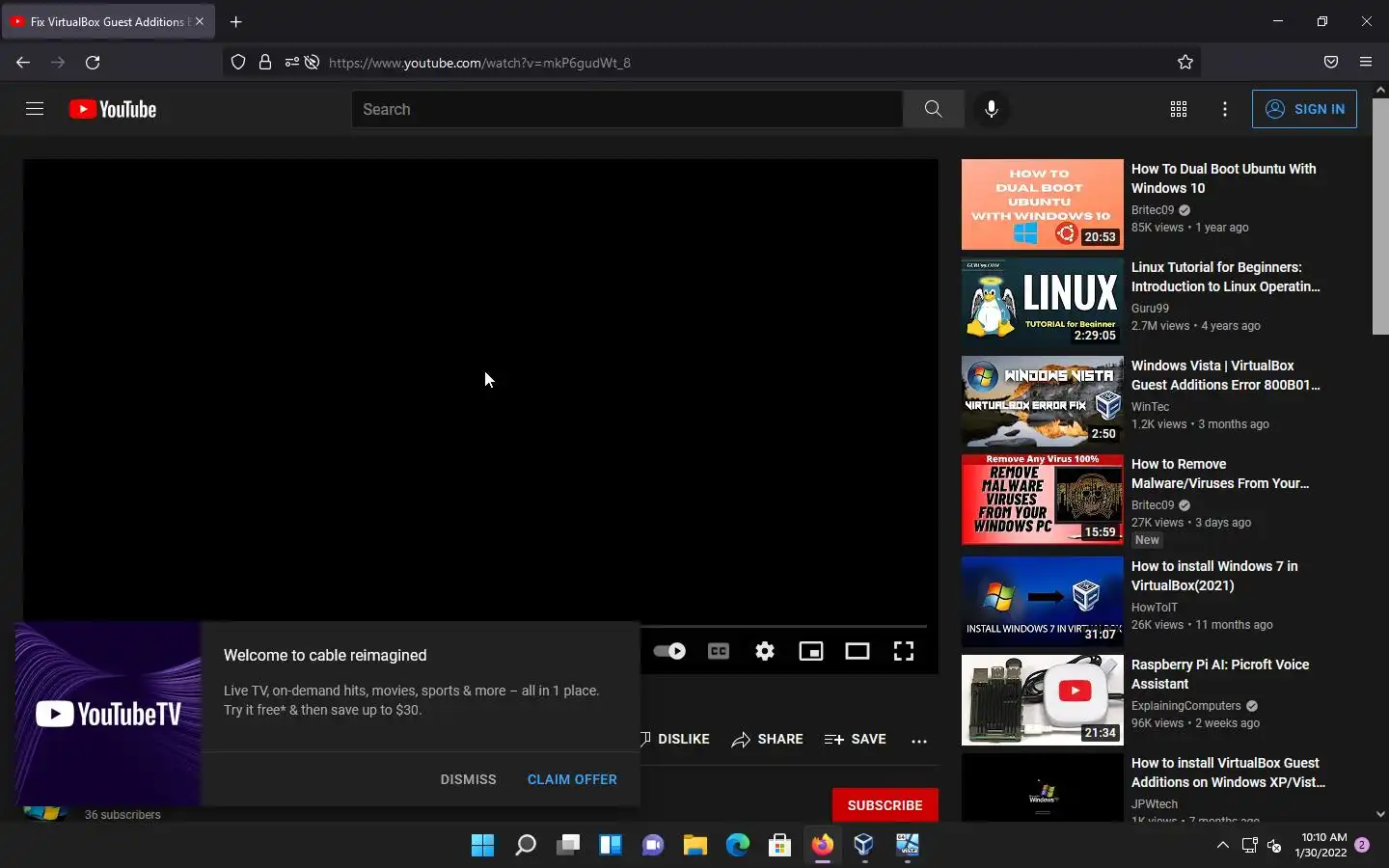
Task: Open the YouTube hamburger guide menu
Action: 35,109
